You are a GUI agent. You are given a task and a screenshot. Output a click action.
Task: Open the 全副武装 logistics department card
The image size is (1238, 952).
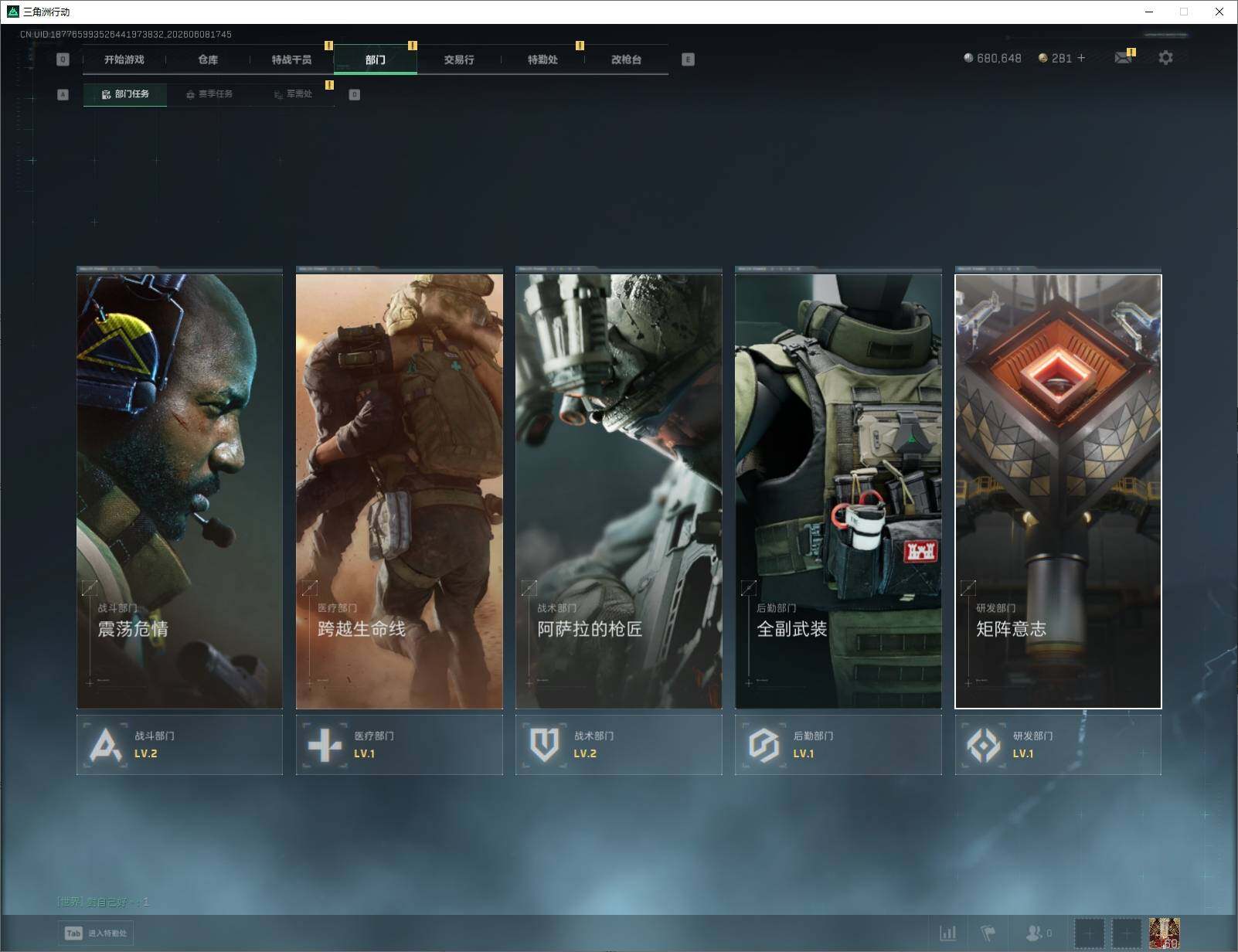838,491
